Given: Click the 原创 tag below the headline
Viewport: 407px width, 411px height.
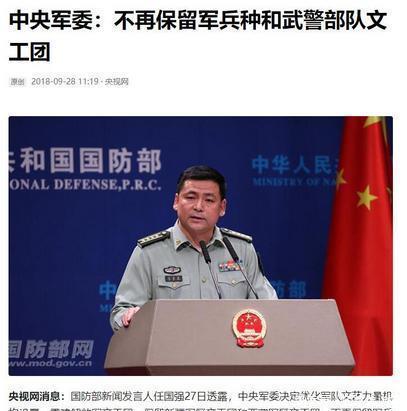Looking at the screenshot, I should click(x=18, y=82).
